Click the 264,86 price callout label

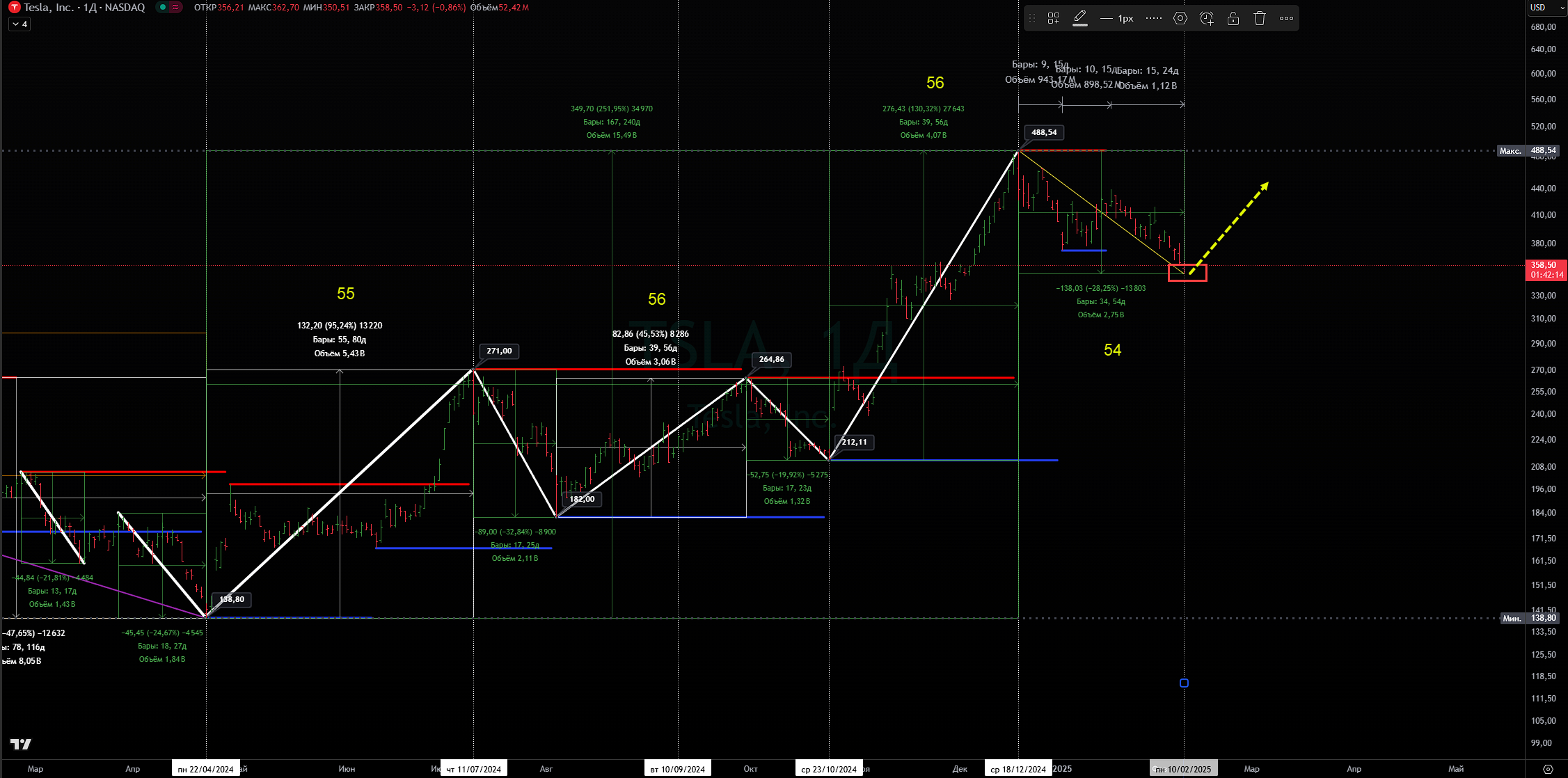tap(771, 360)
